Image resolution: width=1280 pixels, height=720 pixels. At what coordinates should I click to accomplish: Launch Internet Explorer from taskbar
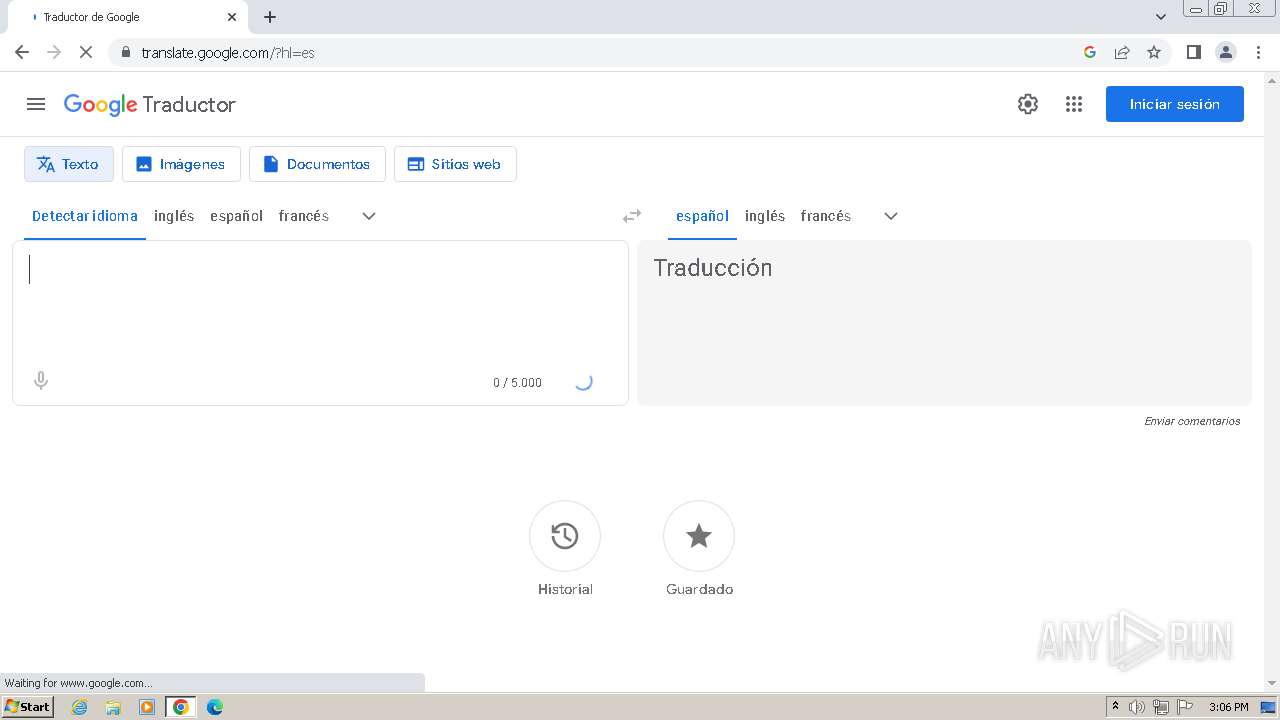coord(80,707)
